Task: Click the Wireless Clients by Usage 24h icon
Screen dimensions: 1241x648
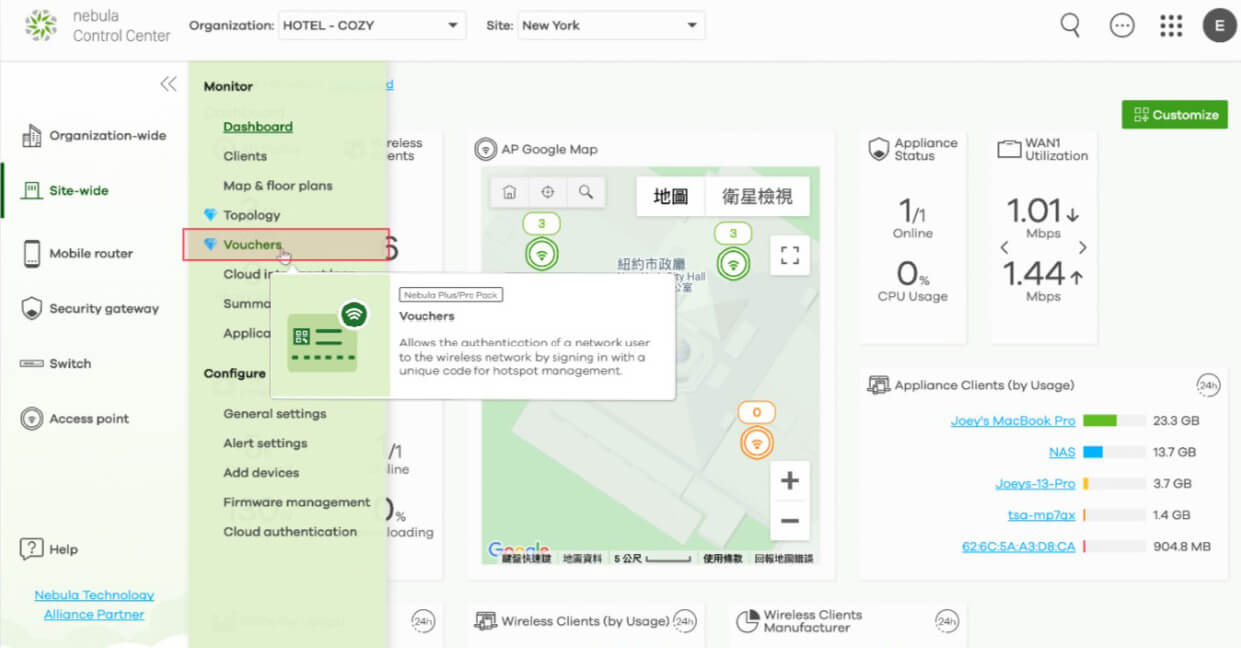Action: point(684,621)
